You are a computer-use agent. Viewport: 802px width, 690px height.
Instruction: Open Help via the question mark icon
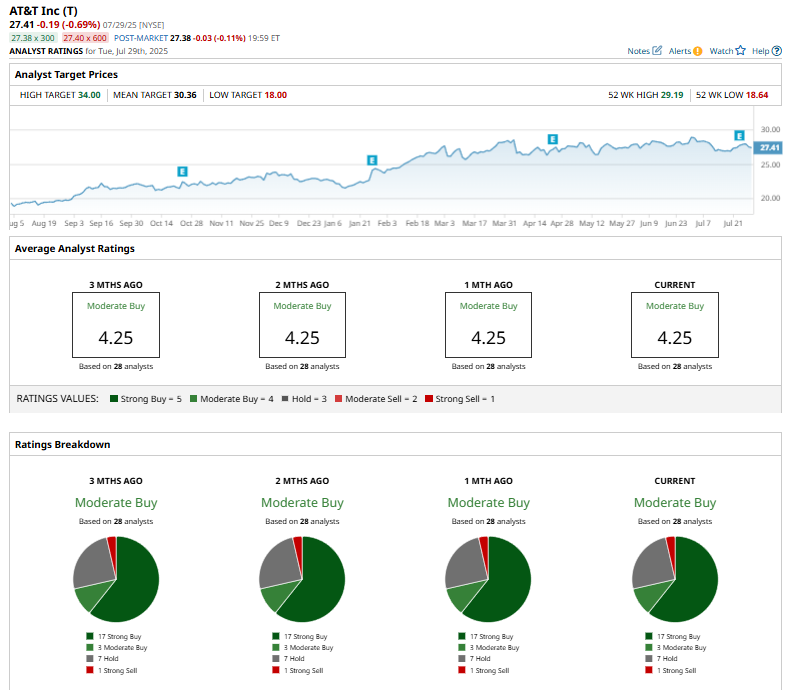coord(776,51)
